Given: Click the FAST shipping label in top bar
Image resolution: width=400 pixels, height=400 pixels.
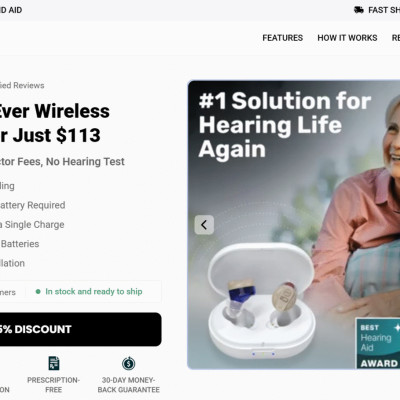Looking at the screenshot, I should coord(384,10).
